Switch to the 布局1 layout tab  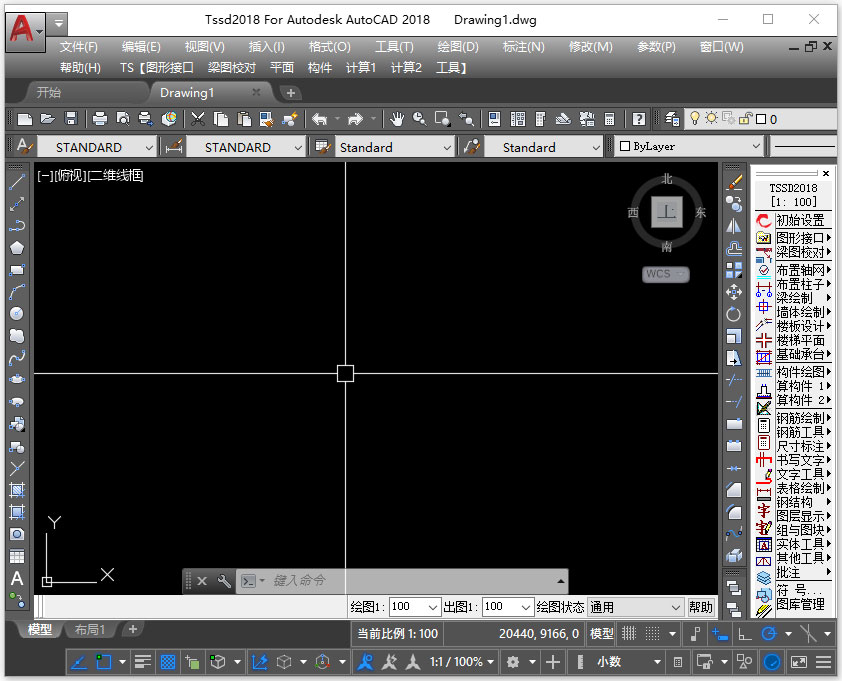pos(90,629)
